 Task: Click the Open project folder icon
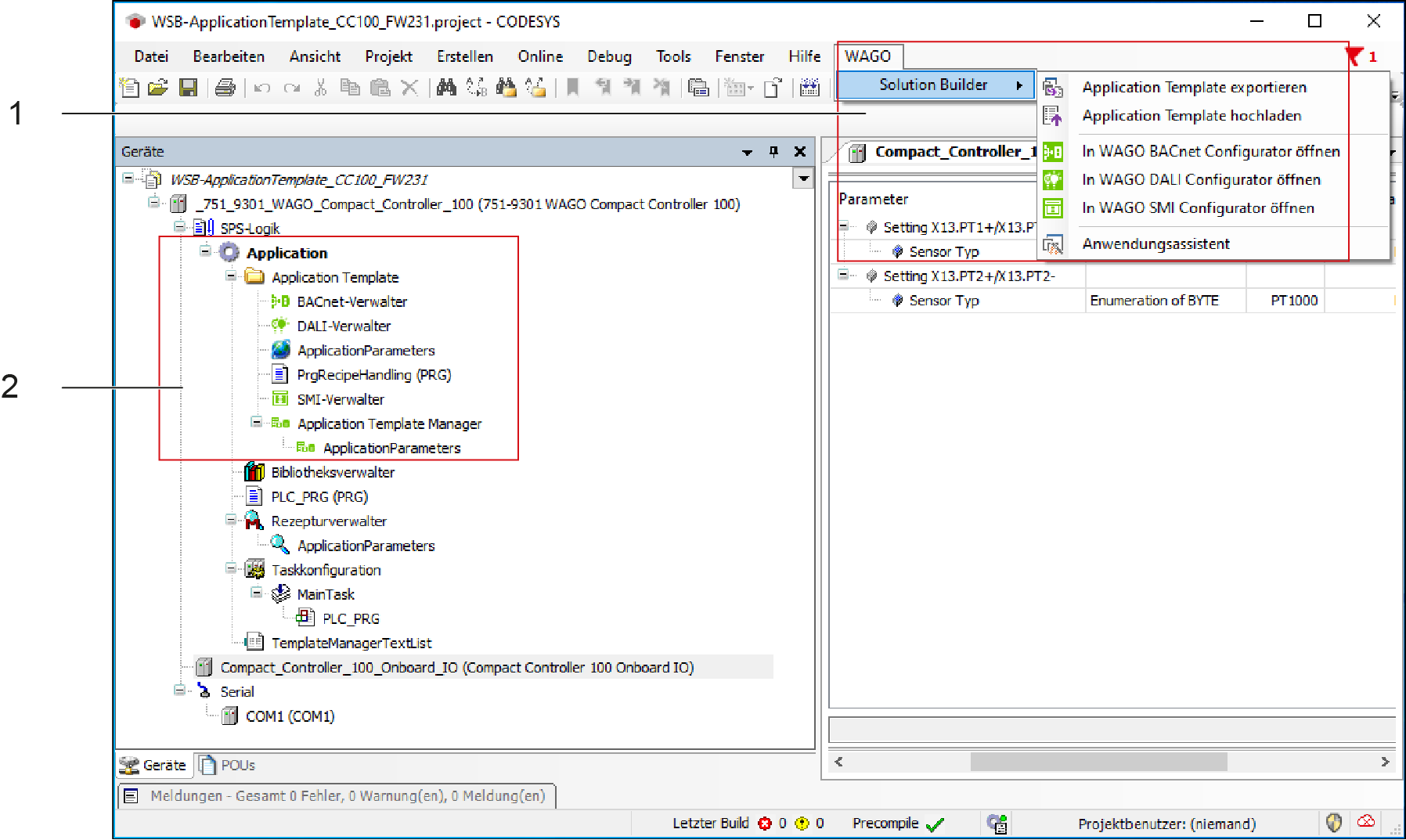pos(158,88)
